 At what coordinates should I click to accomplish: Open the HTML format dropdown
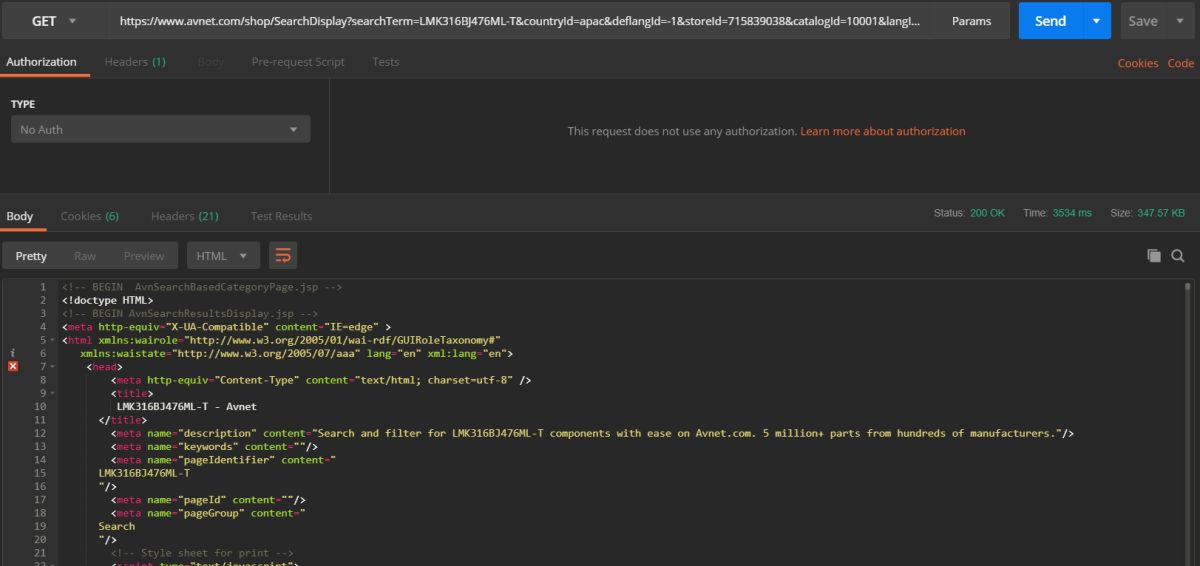coord(223,256)
